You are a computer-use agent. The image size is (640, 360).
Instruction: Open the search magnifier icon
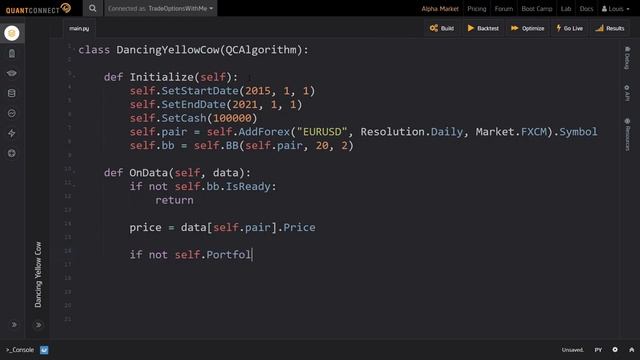[x=93, y=8]
